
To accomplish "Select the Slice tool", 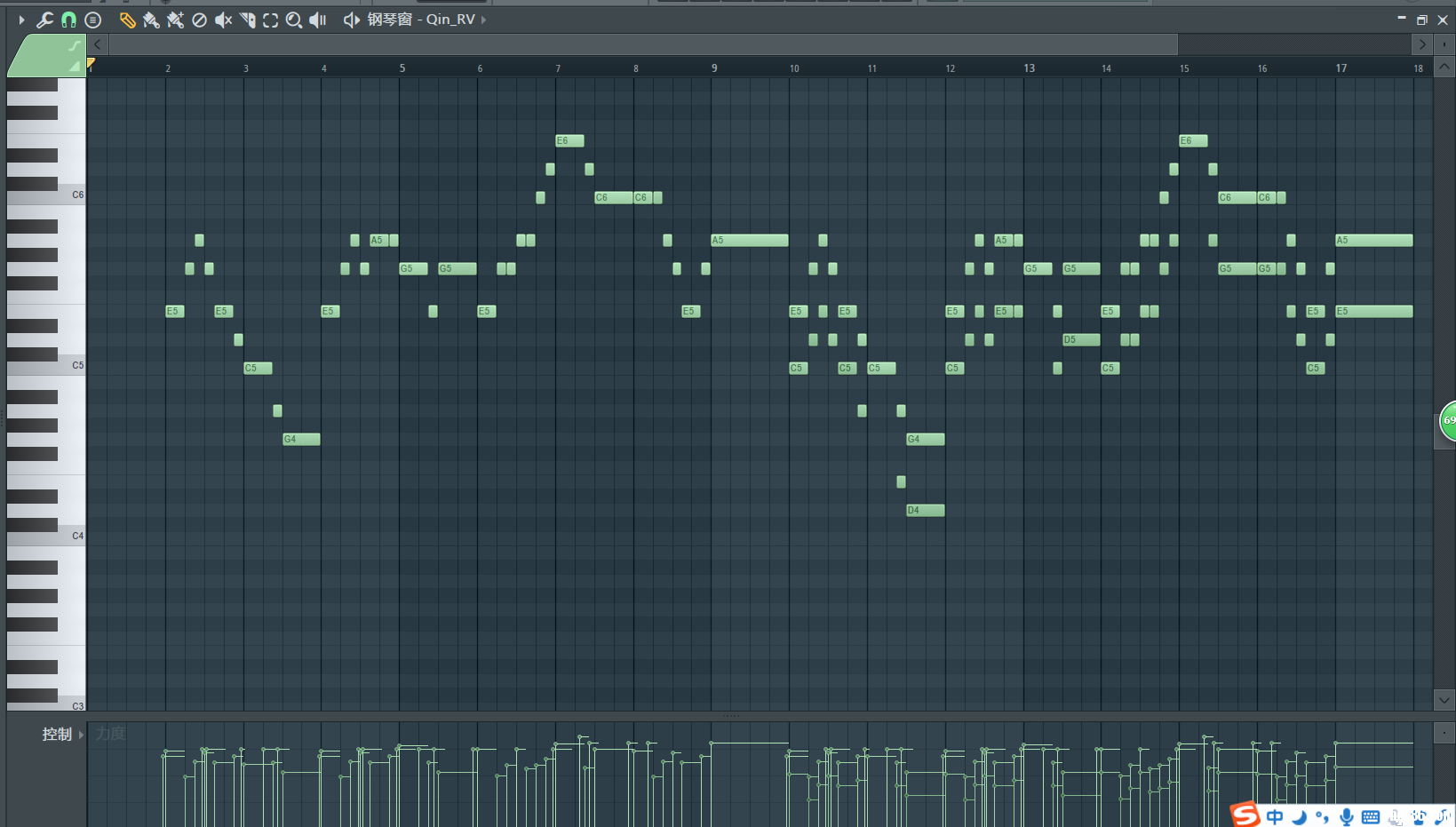I will 247,20.
